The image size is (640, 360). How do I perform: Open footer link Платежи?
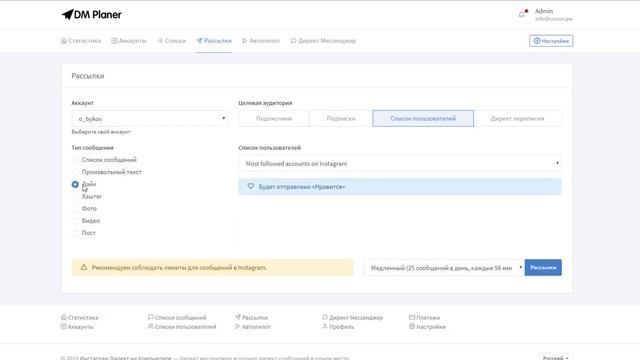click(424, 318)
